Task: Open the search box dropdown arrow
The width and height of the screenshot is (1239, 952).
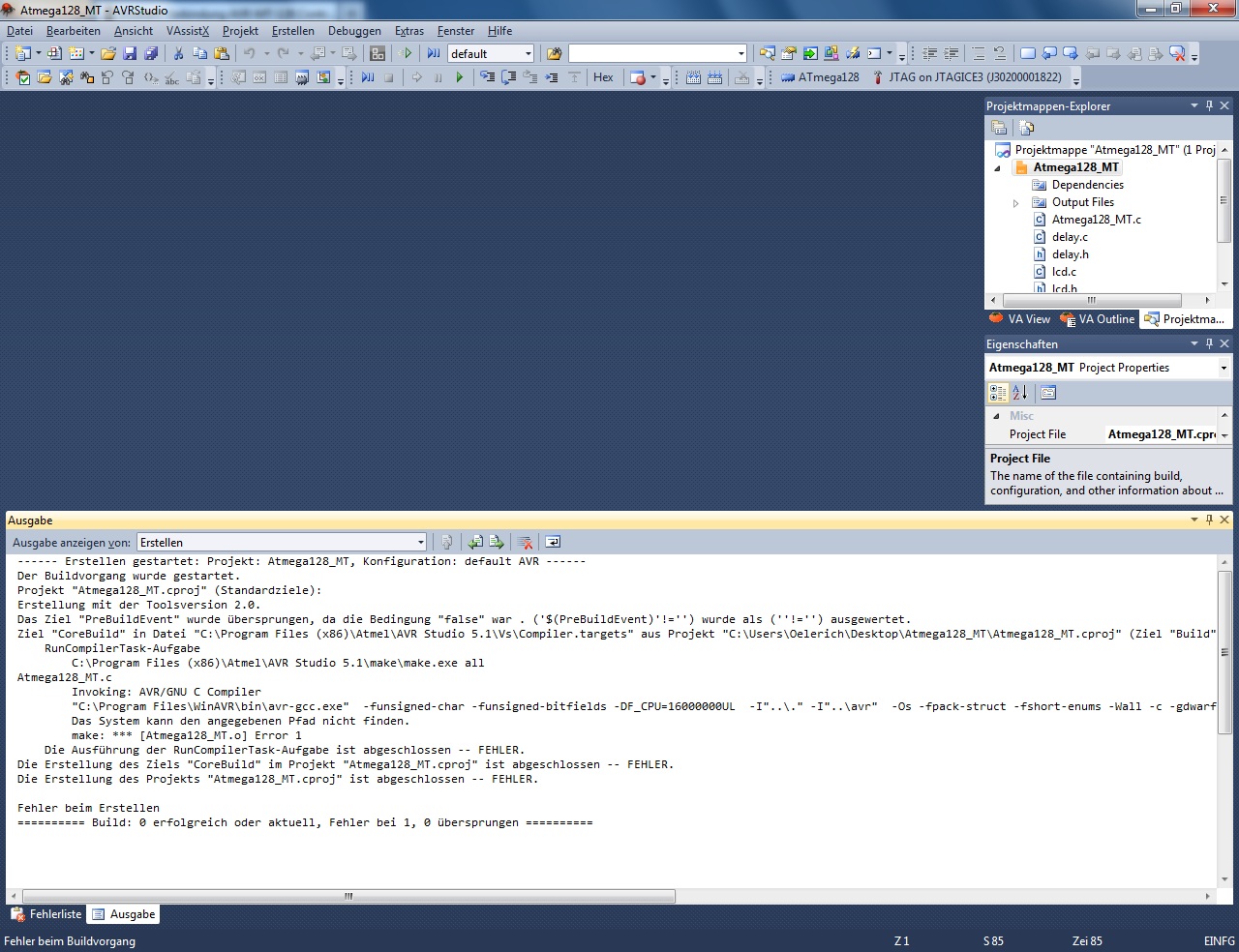Action: pos(741,53)
